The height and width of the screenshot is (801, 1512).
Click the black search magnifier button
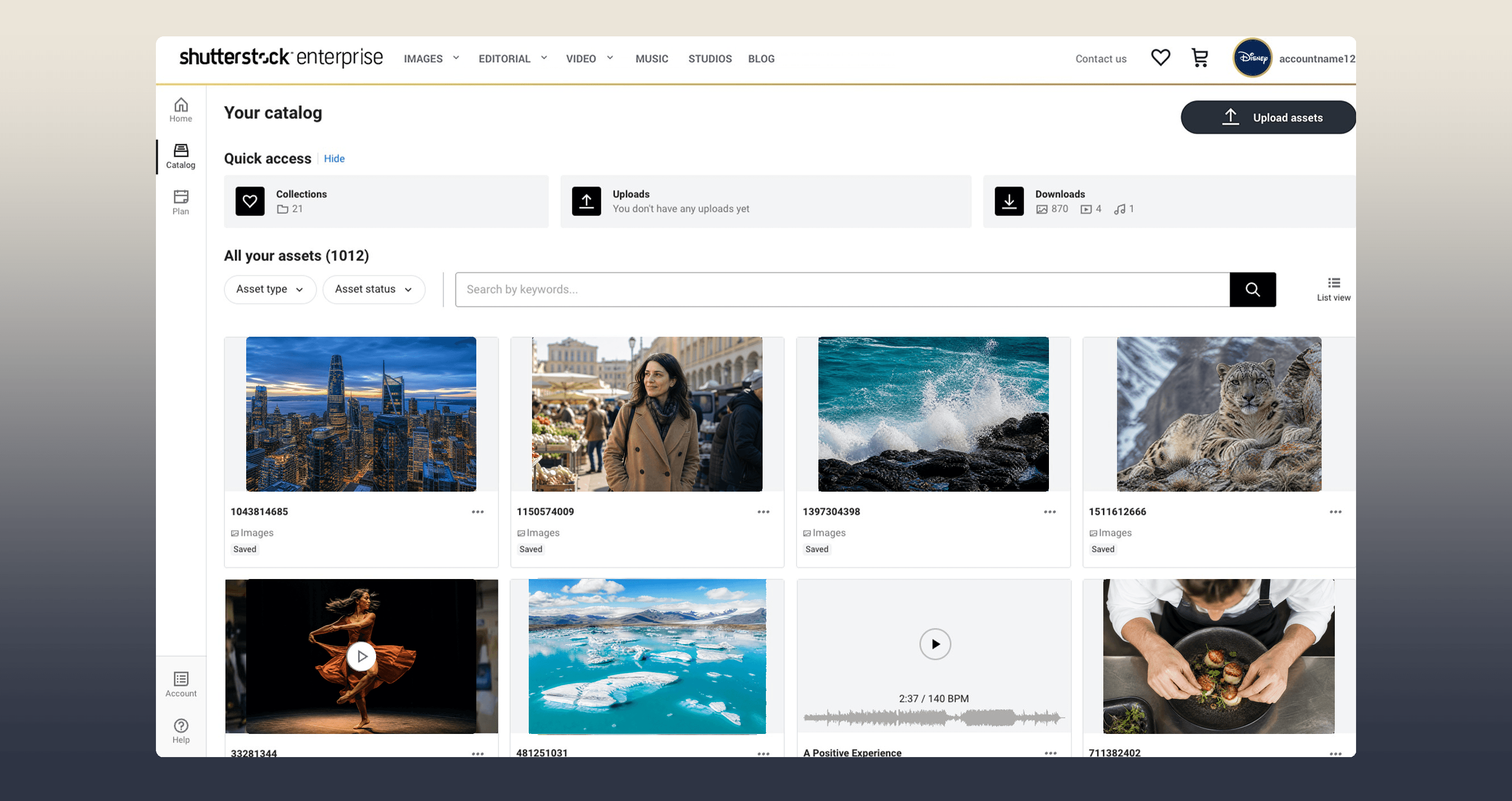pos(1253,290)
